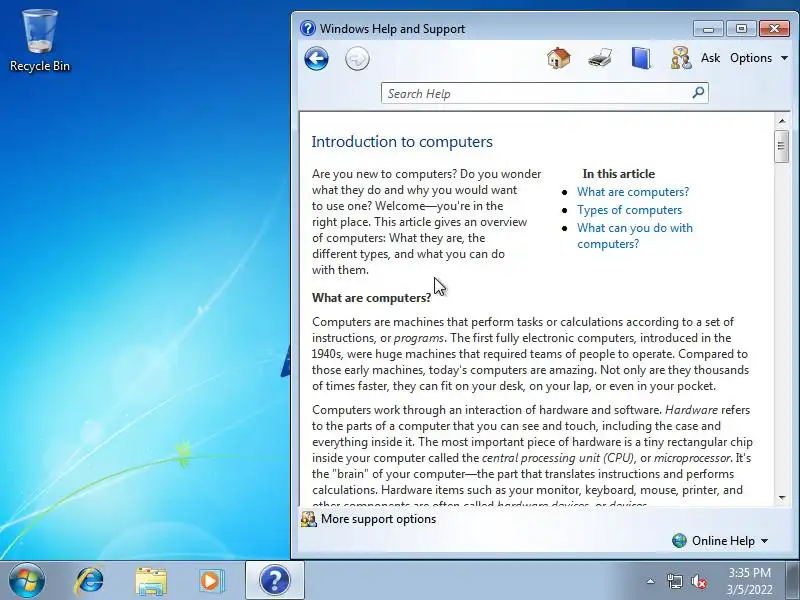
Task: Go back with the blue Back arrow
Action: 316,59
